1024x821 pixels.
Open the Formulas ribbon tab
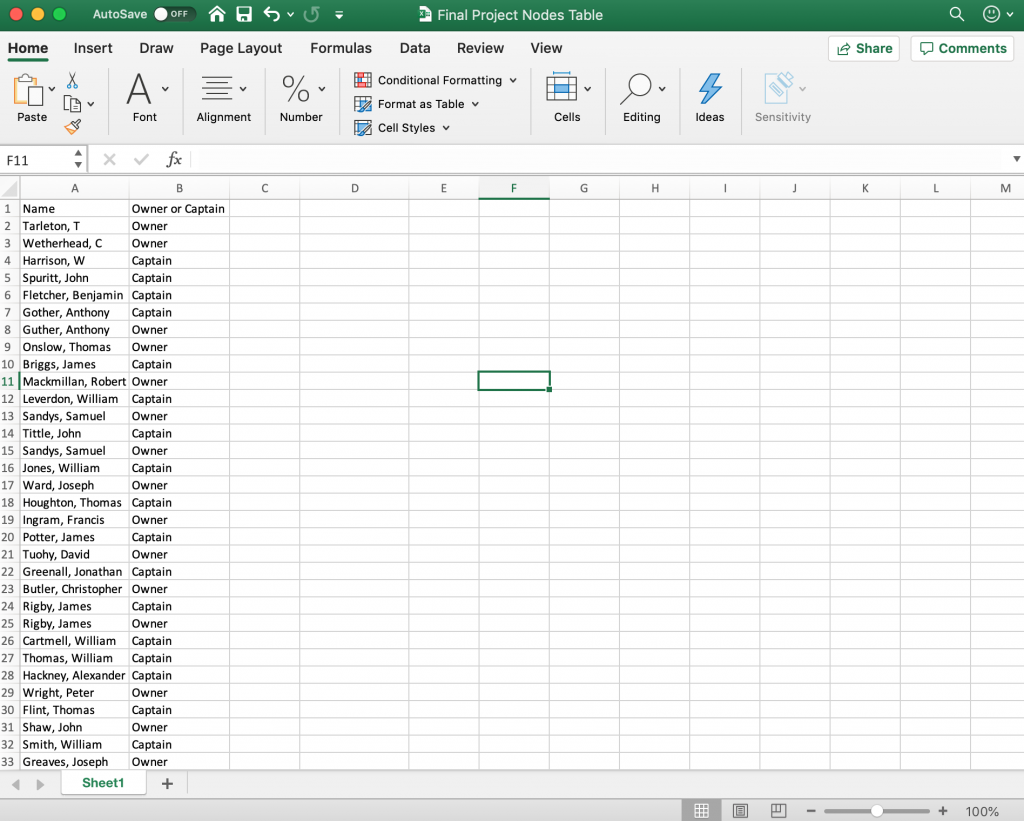(340, 48)
